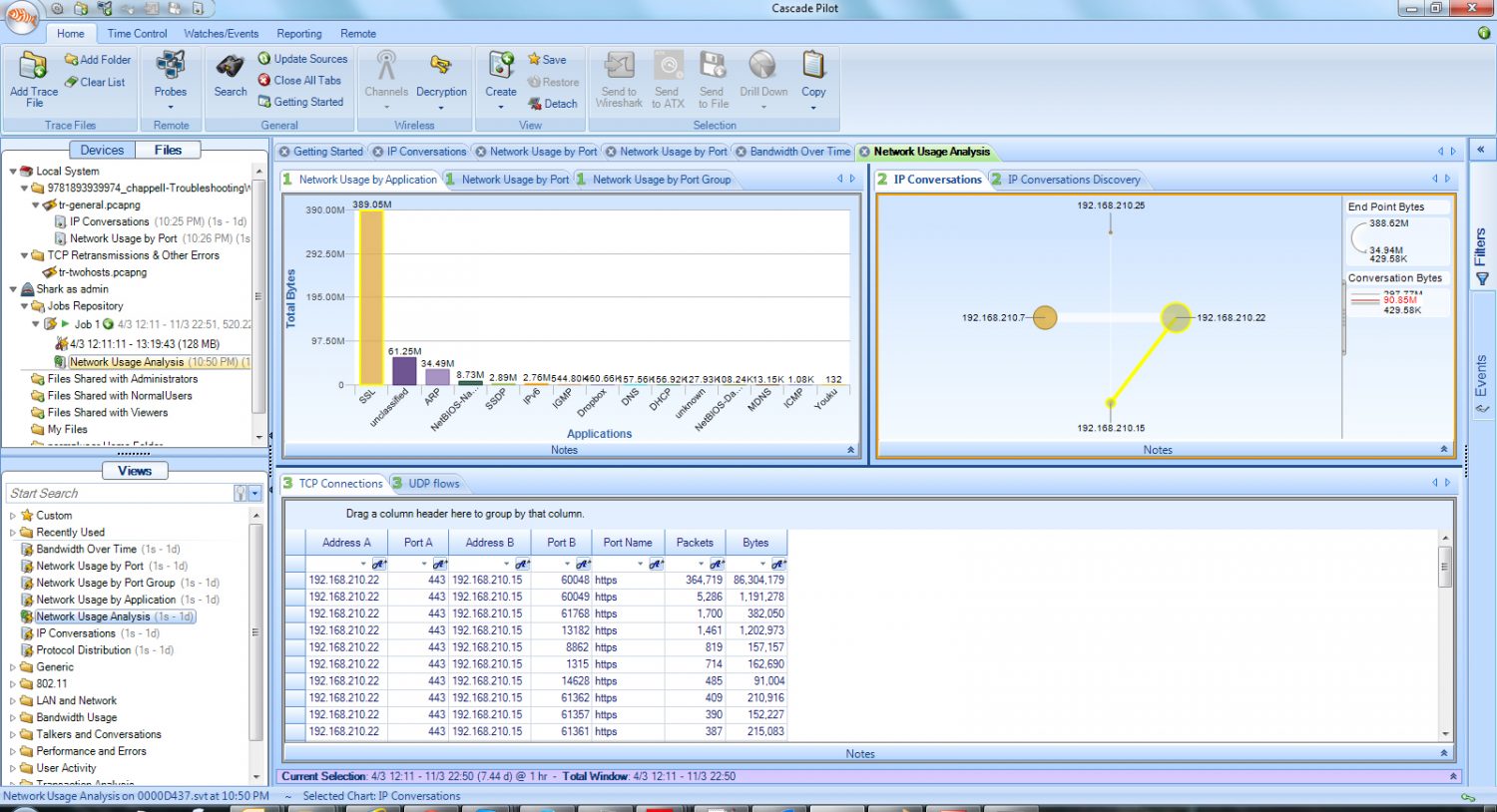This screenshot has width=1497, height=812.
Task: Sort by the Port Name column header
Action: 628,543
